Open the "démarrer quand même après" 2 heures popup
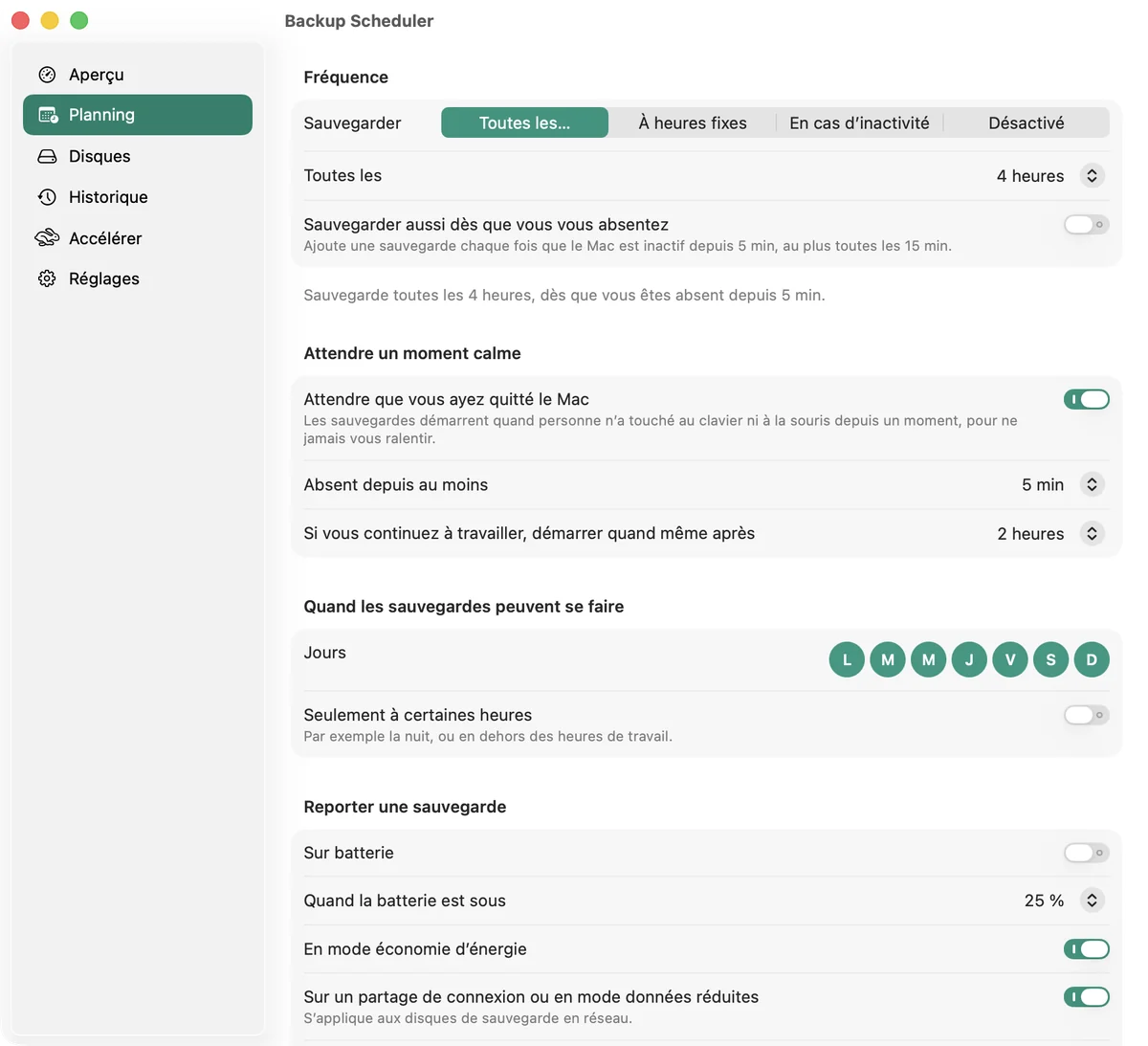 pyautogui.click(x=1092, y=533)
